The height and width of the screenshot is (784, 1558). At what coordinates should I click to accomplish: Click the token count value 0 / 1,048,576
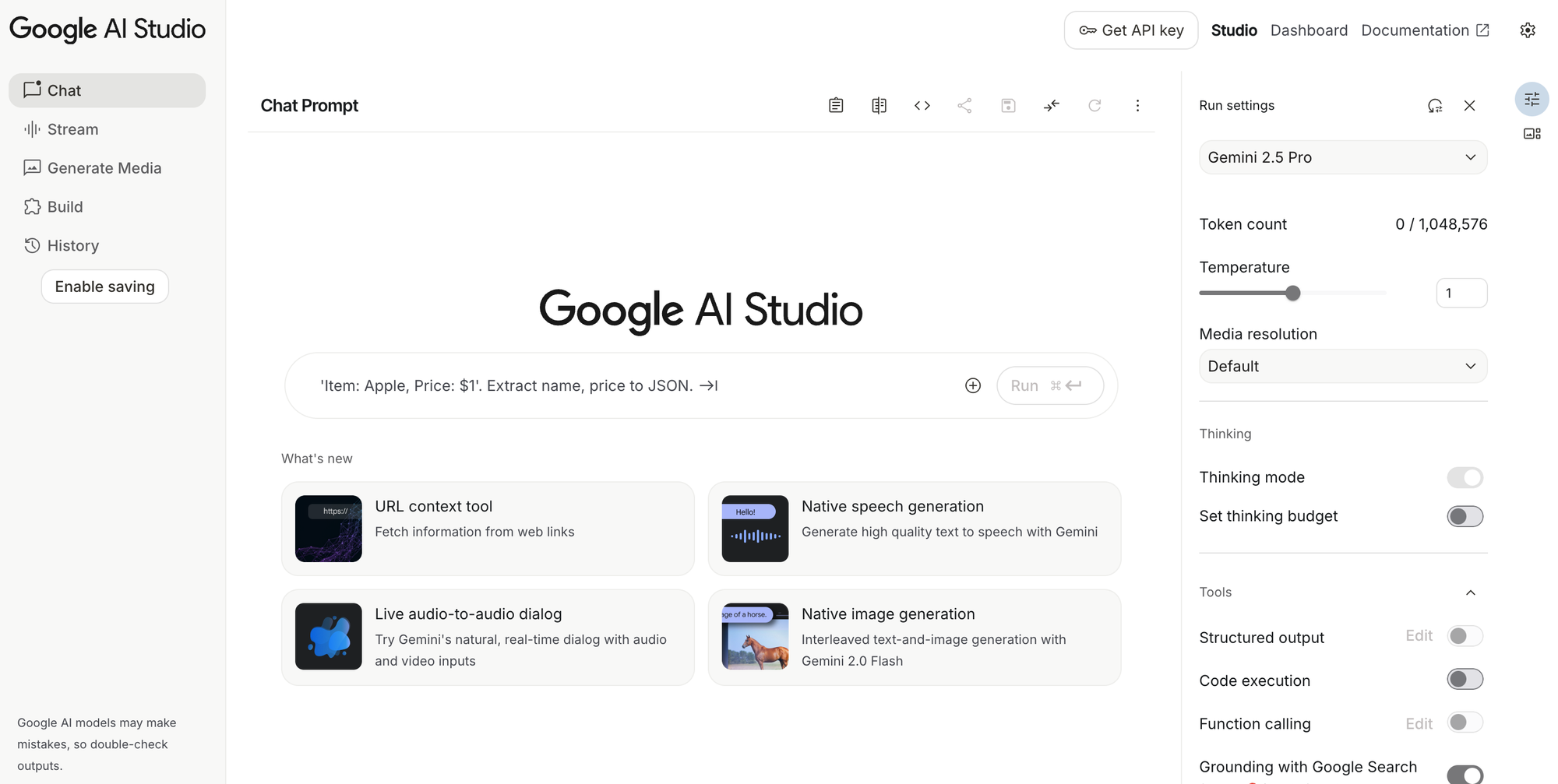(x=1441, y=224)
